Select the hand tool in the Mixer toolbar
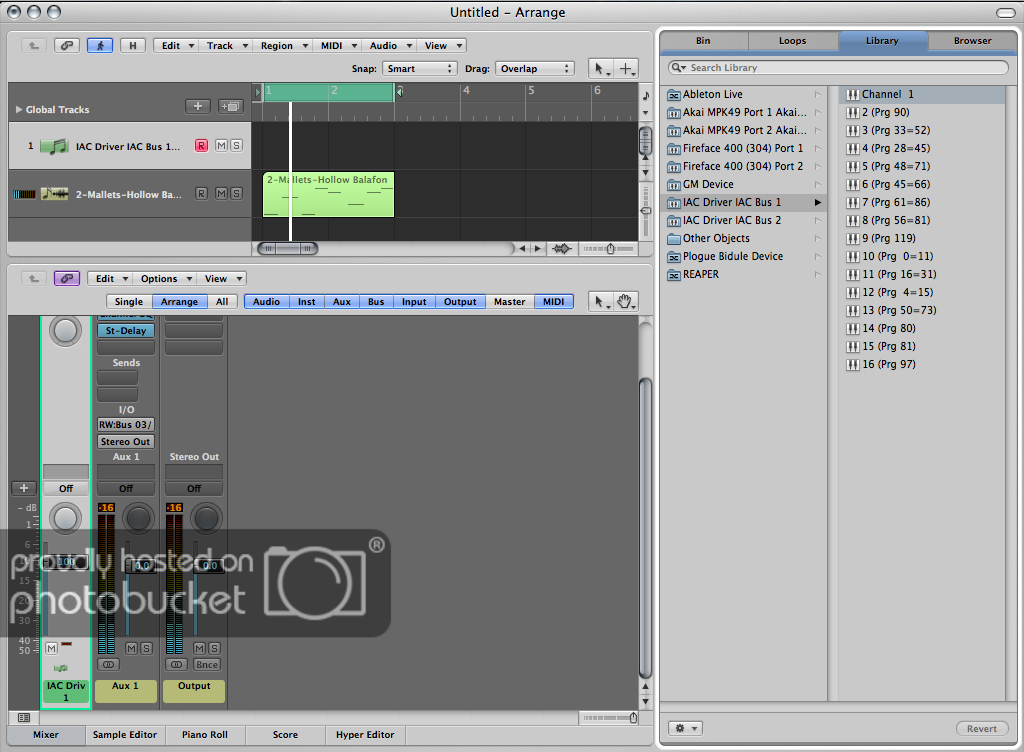This screenshot has height=752, width=1024. [625, 302]
